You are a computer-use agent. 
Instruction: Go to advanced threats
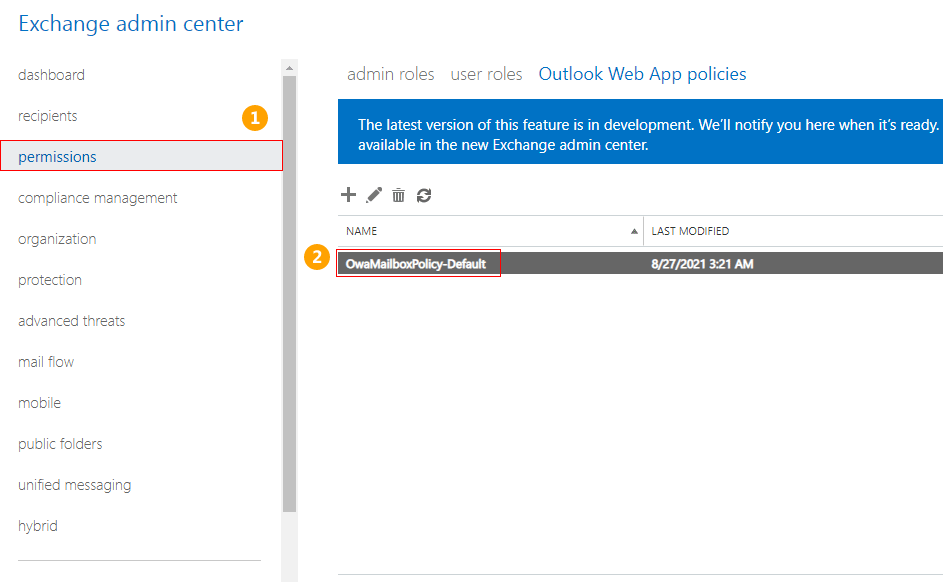(x=71, y=321)
